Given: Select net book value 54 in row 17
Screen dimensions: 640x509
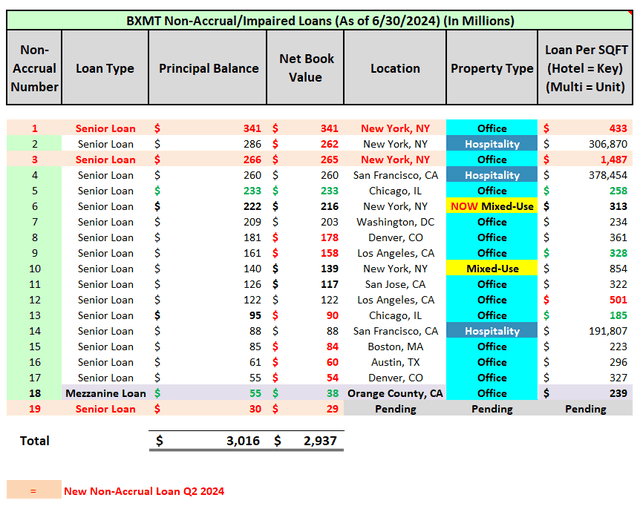Looking at the screenshot, I should (x=332, y=378).
